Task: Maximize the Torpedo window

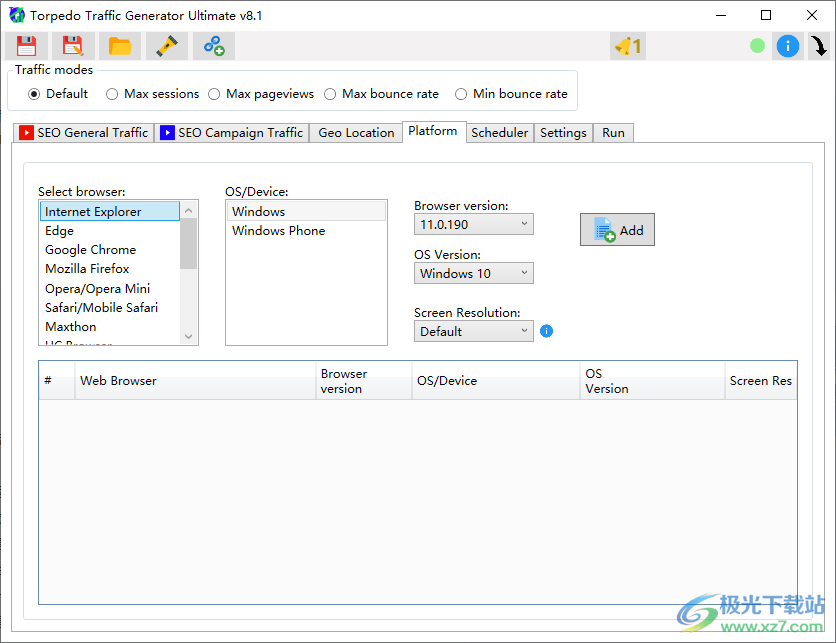Action: point(766,15)
